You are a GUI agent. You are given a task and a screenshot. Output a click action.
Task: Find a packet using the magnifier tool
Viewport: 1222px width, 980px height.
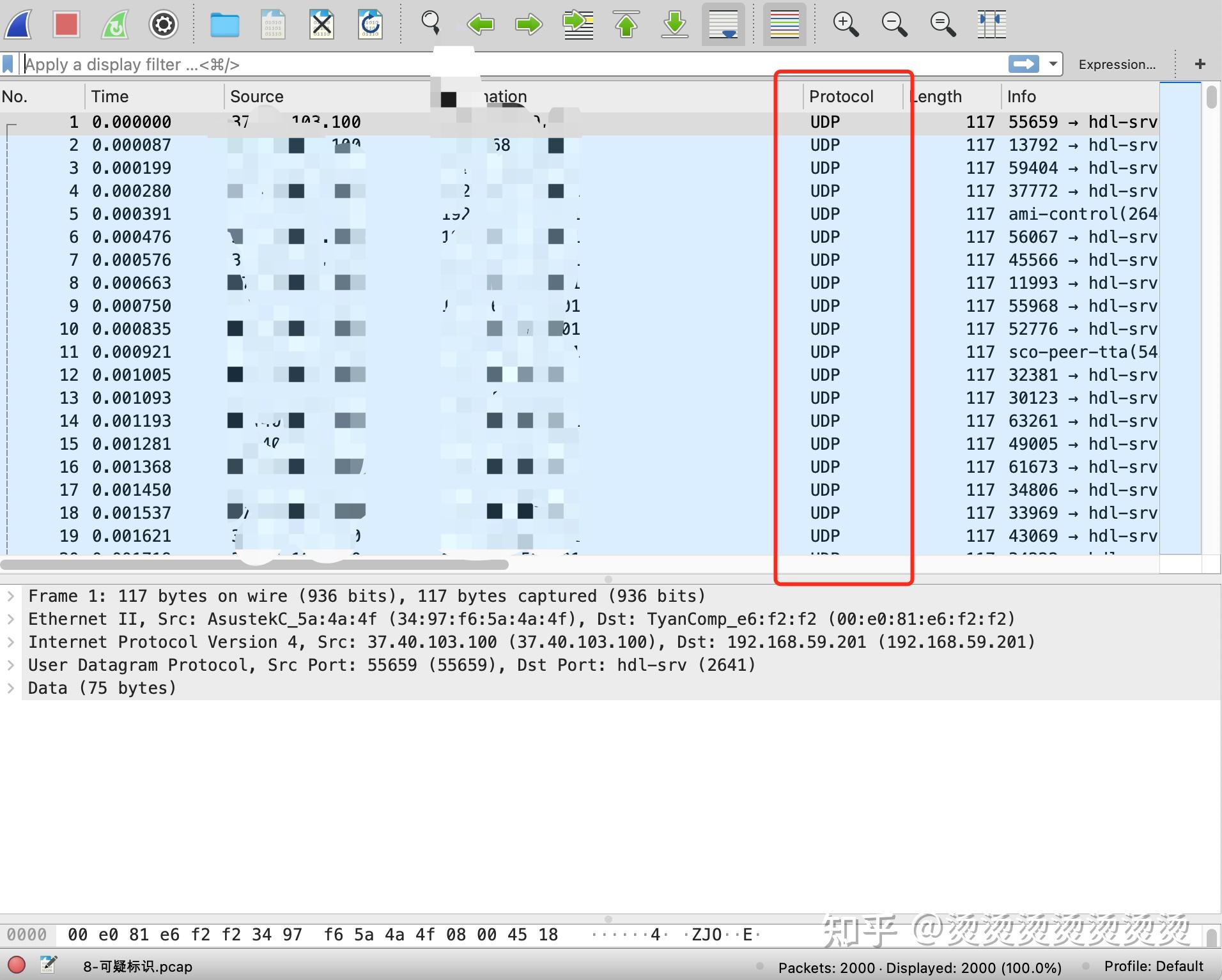431,24
